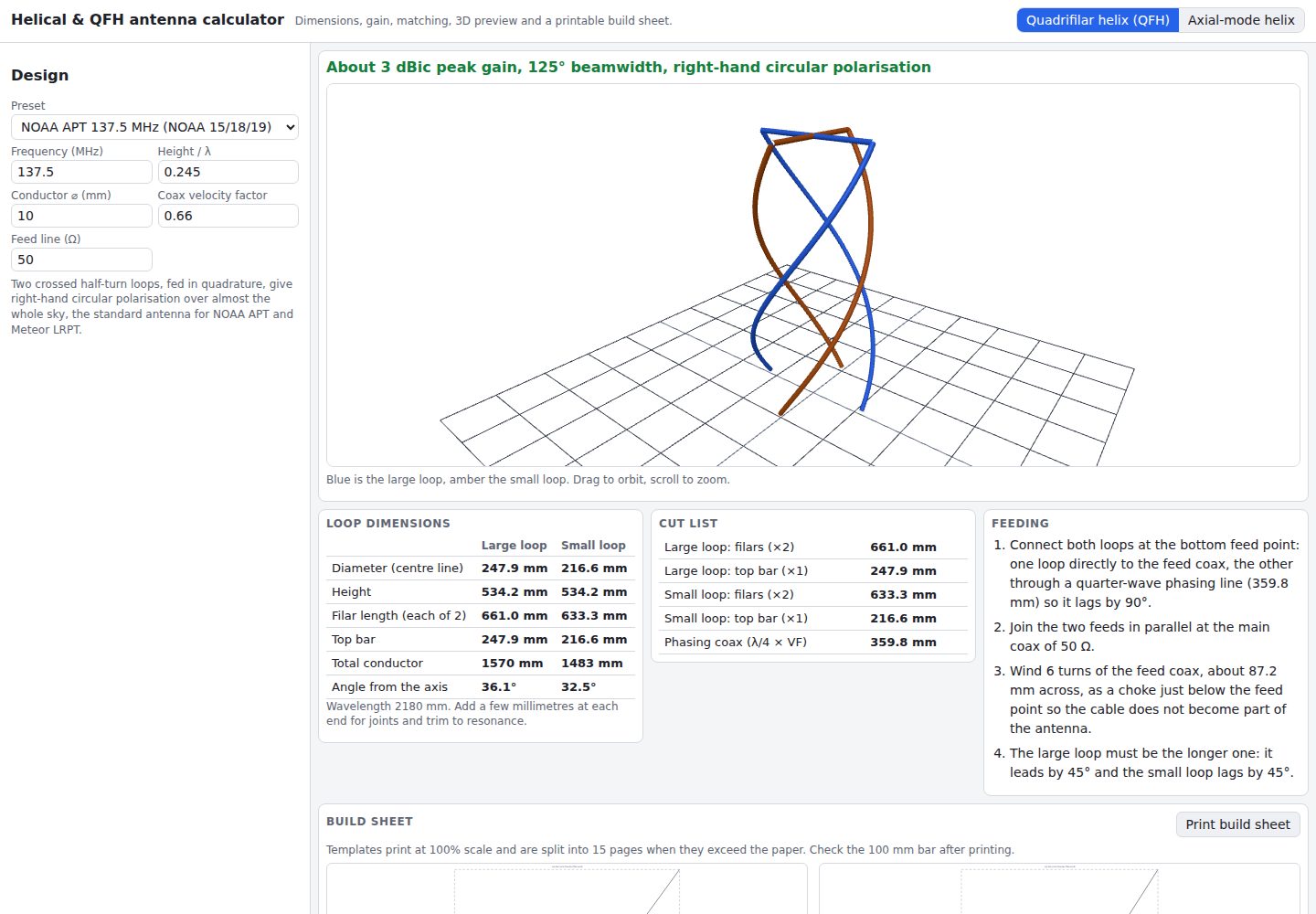Click Total conductor 1483 mm value
The height and width of the screenshot is (914, 1316).
(591, 663)
